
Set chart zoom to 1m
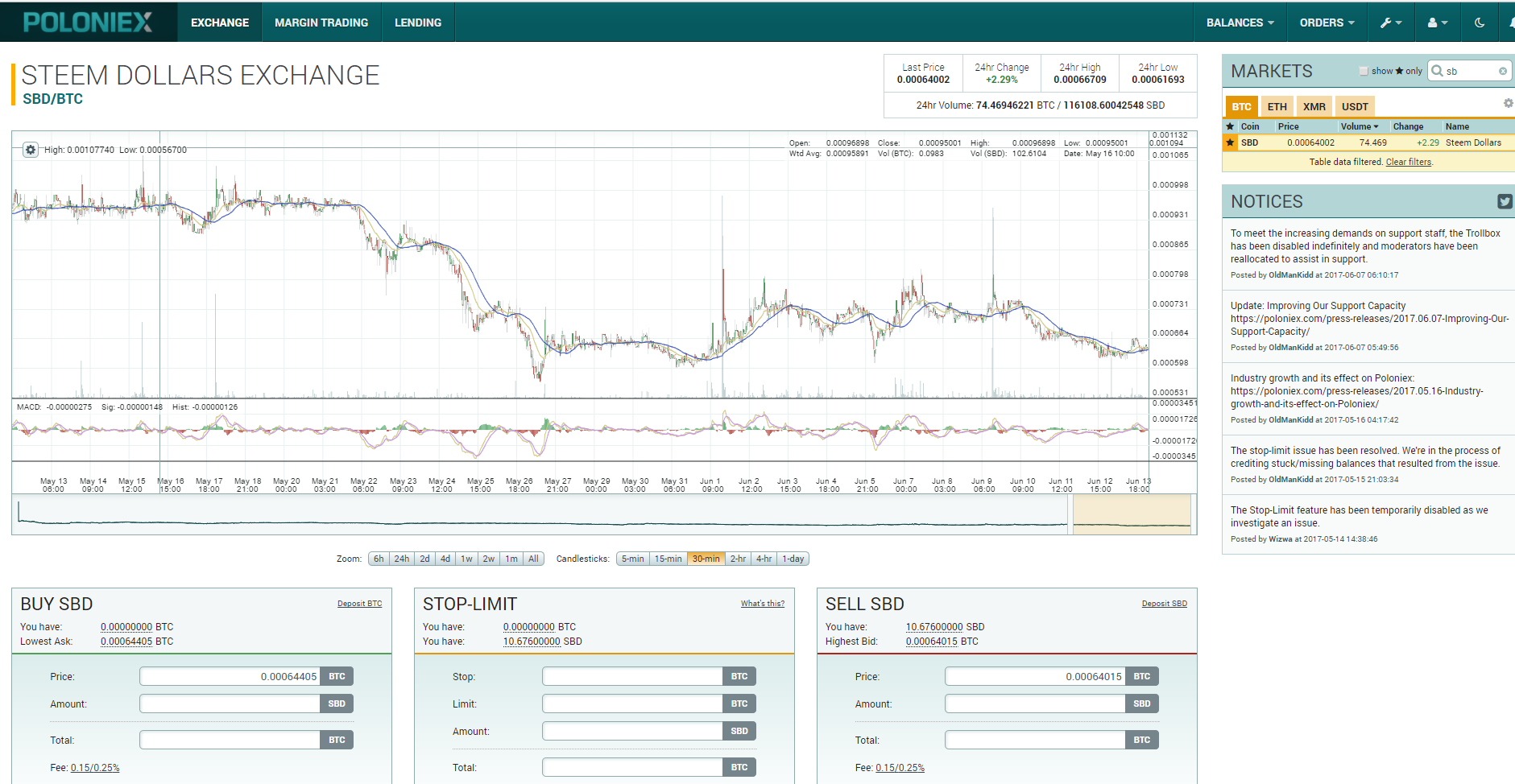511,559
